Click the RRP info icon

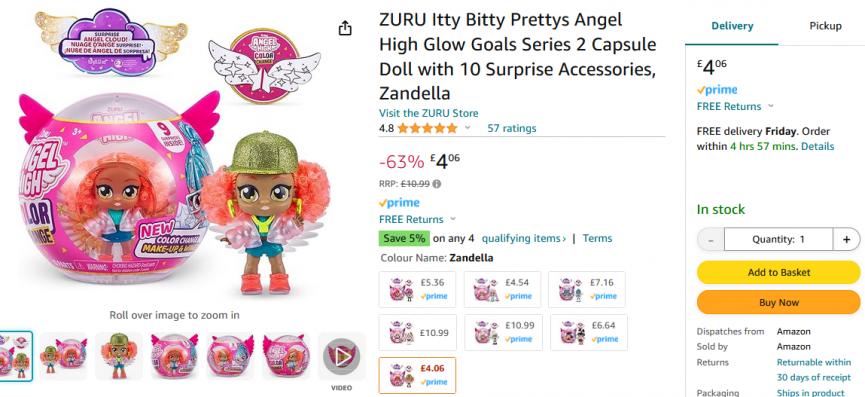(x=437, y=184)
